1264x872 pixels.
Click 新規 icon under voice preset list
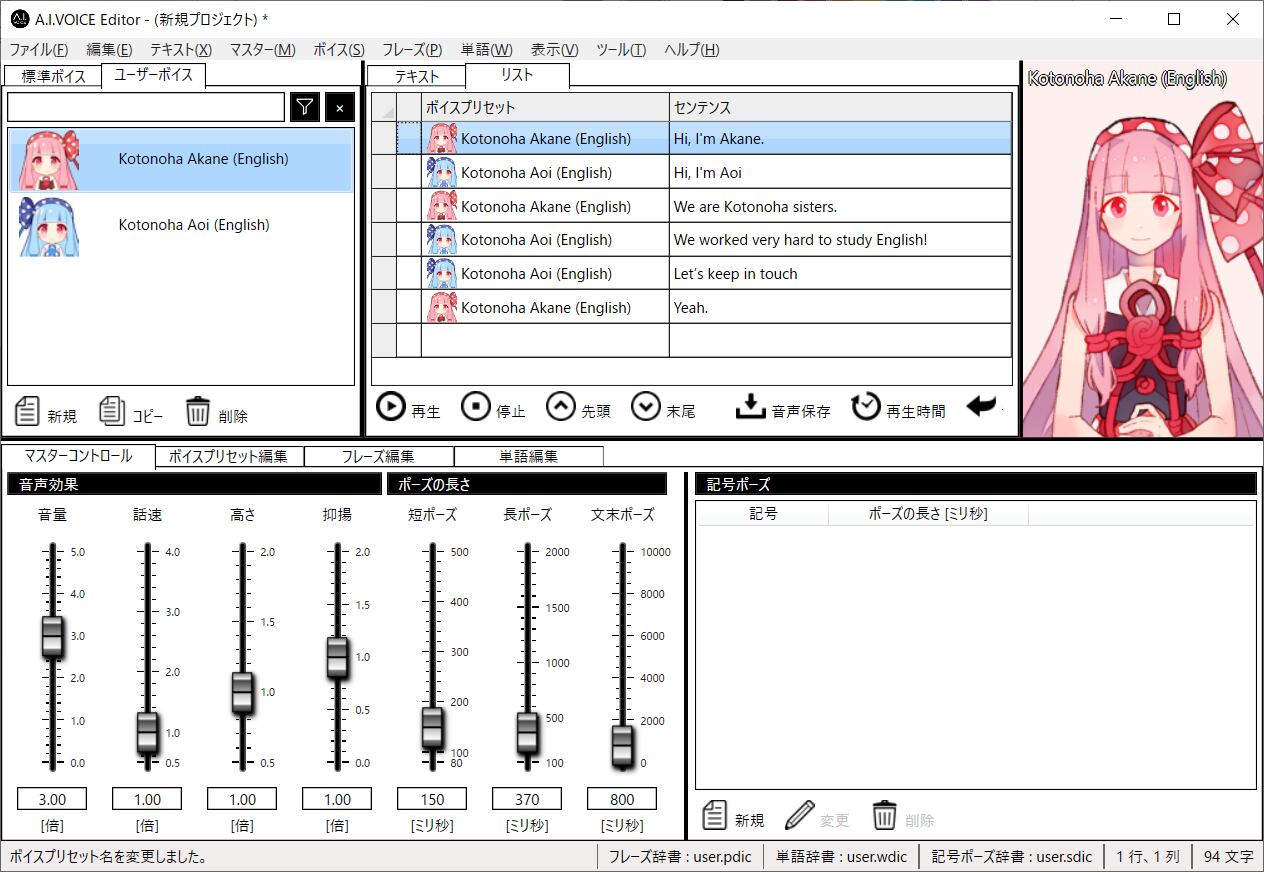(28, 411)
